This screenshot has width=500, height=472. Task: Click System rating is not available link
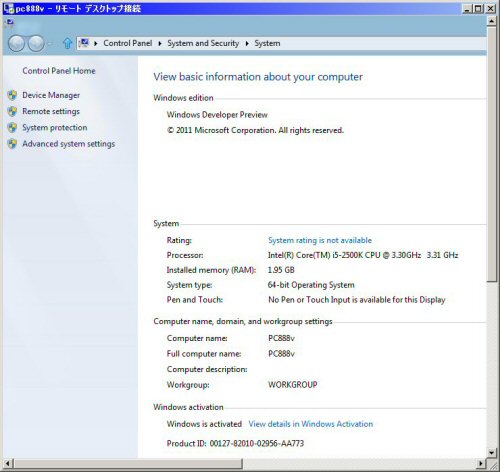coord(320,240)
